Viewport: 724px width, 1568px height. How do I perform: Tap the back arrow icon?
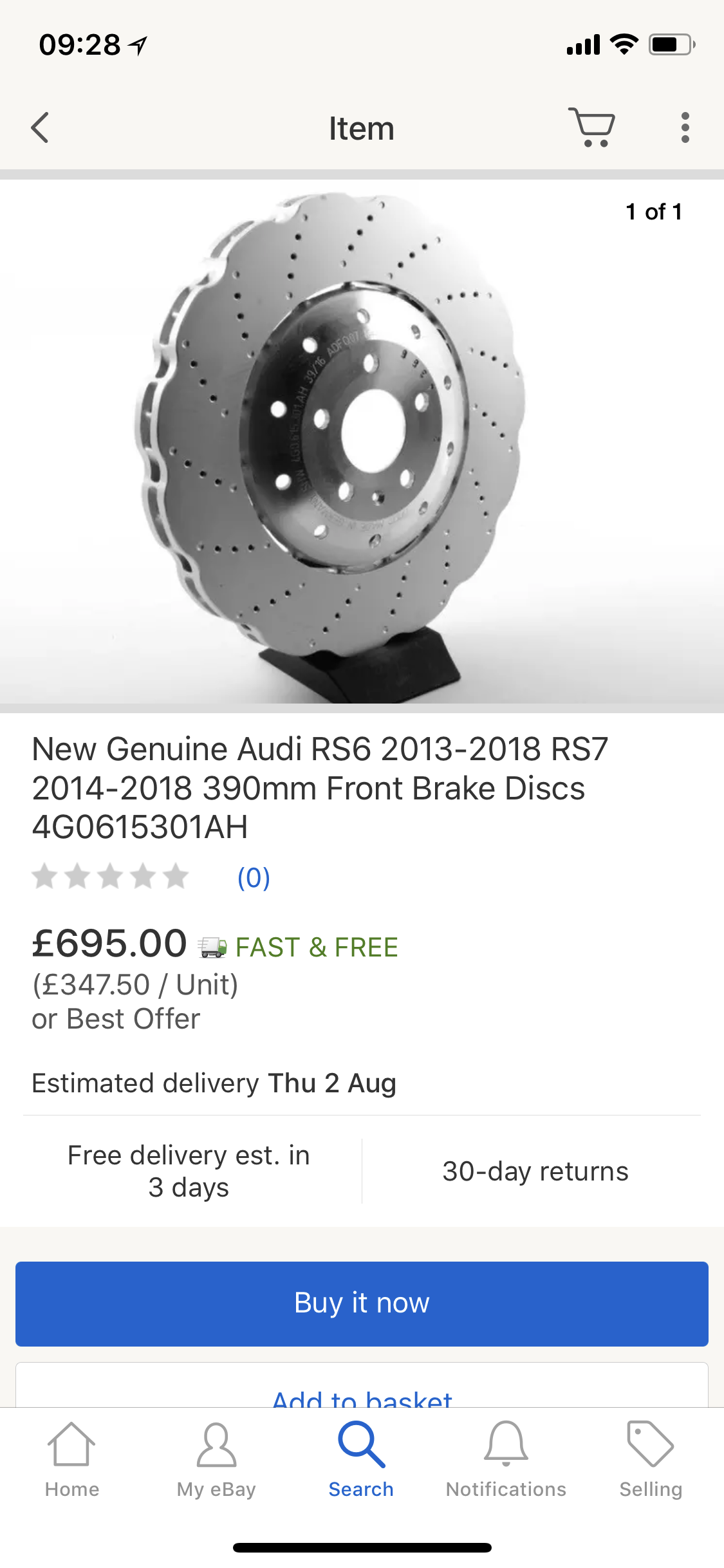coord(40,127)
